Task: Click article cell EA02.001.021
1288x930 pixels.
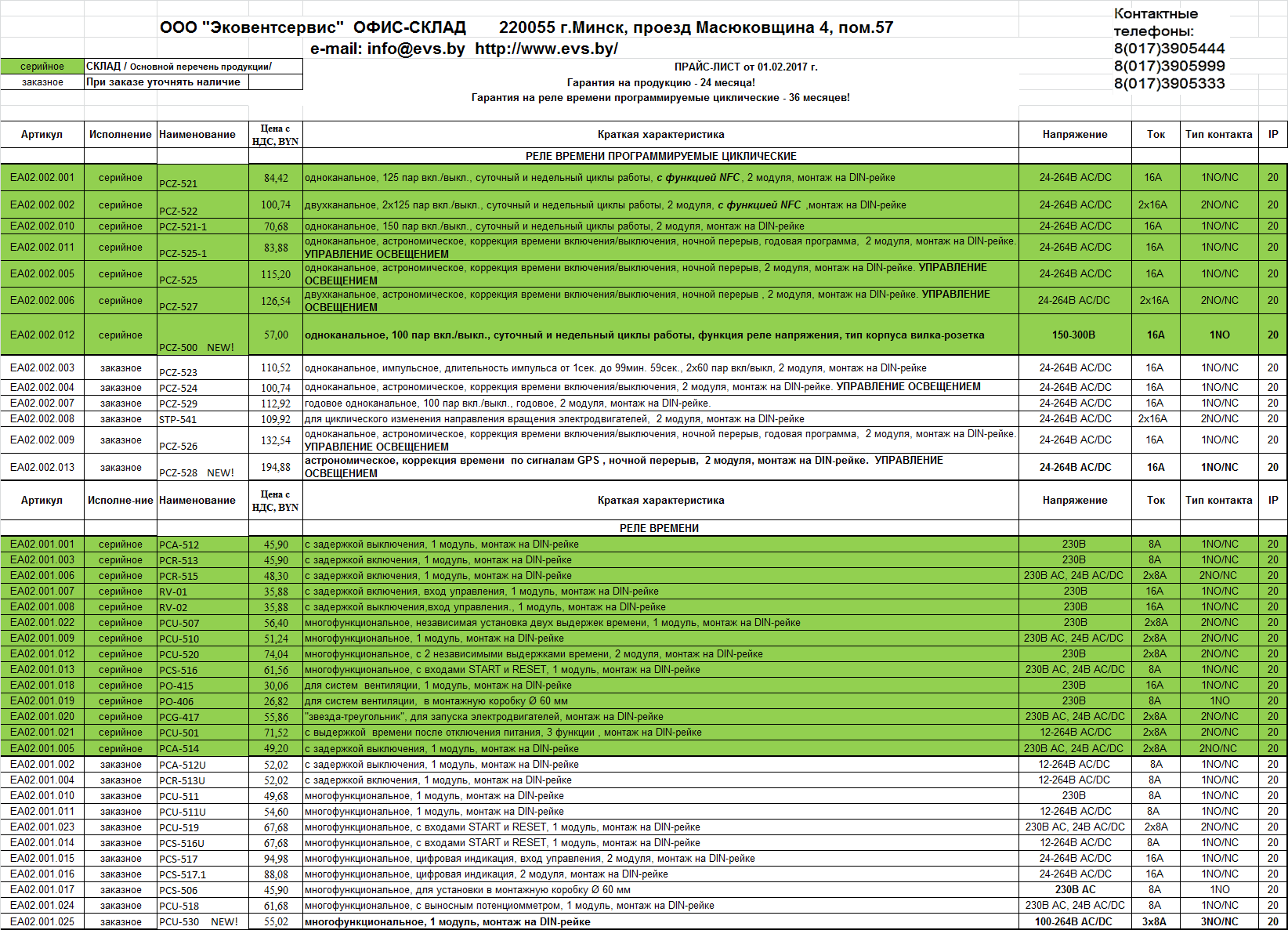Action: (x=42, y=732)
